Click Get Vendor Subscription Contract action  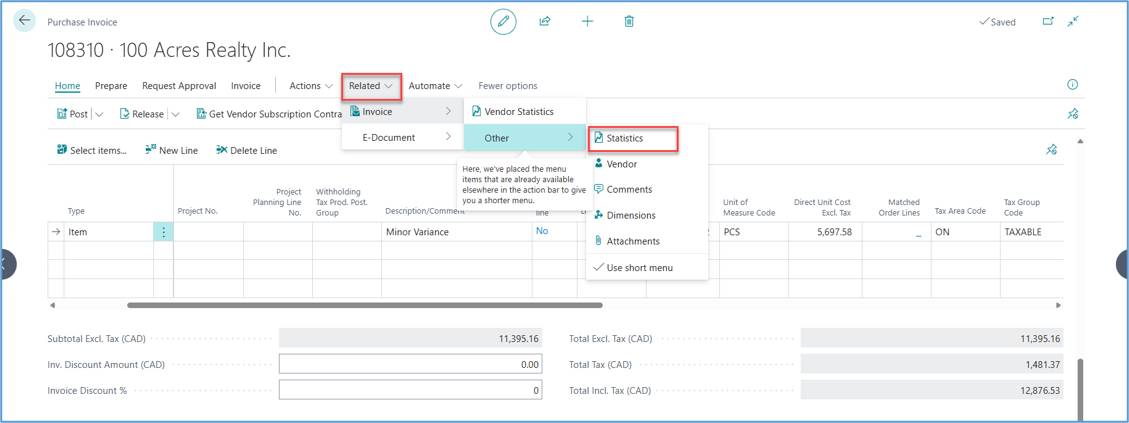tap(268, 114)
